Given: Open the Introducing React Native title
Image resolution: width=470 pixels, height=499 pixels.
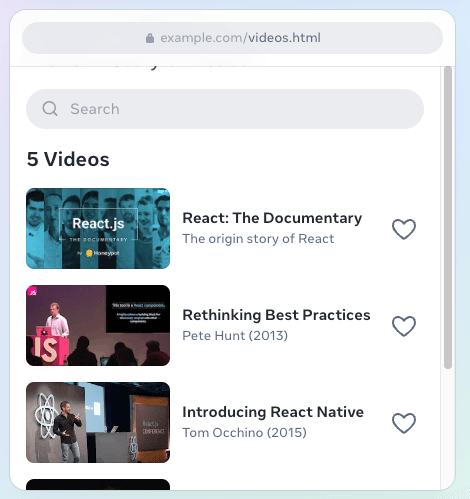Looking at the screenshot, I should (x=273, y=412).
